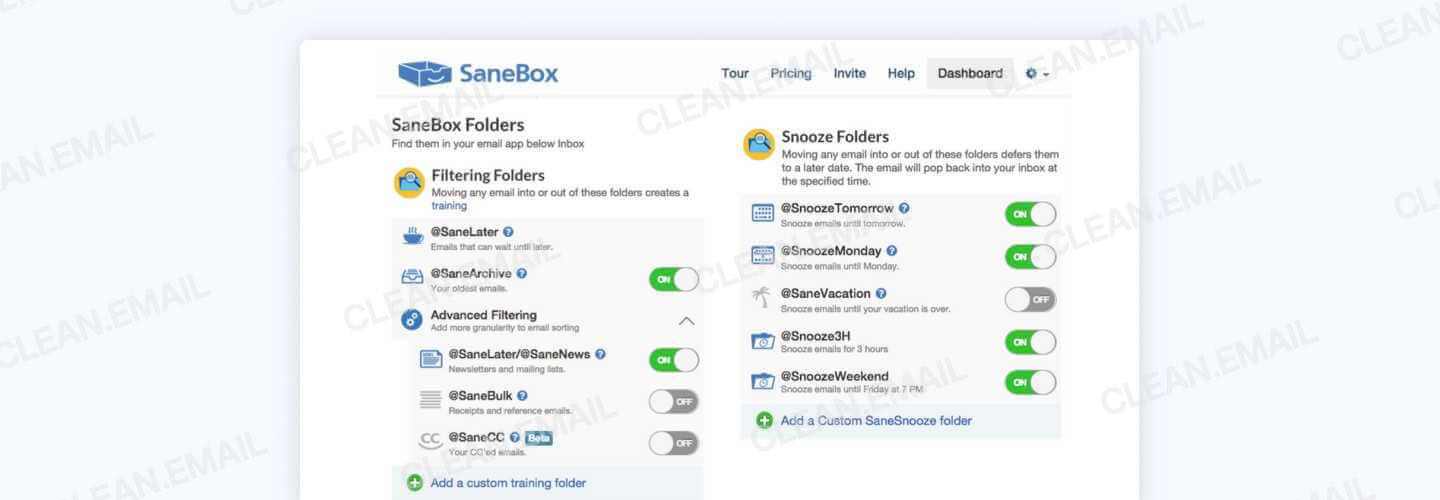Turn off the @SnoozeTomorrow toggle

click(1031, 214)
